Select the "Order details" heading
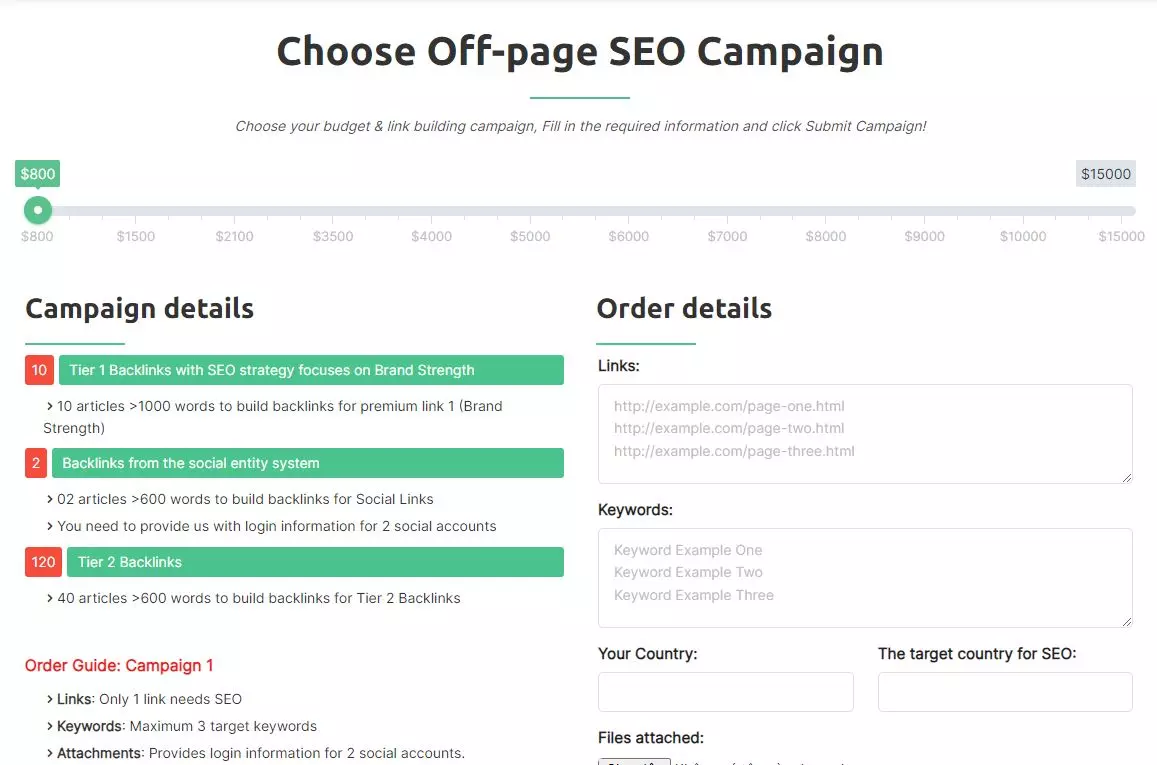 tap(684, 308)
